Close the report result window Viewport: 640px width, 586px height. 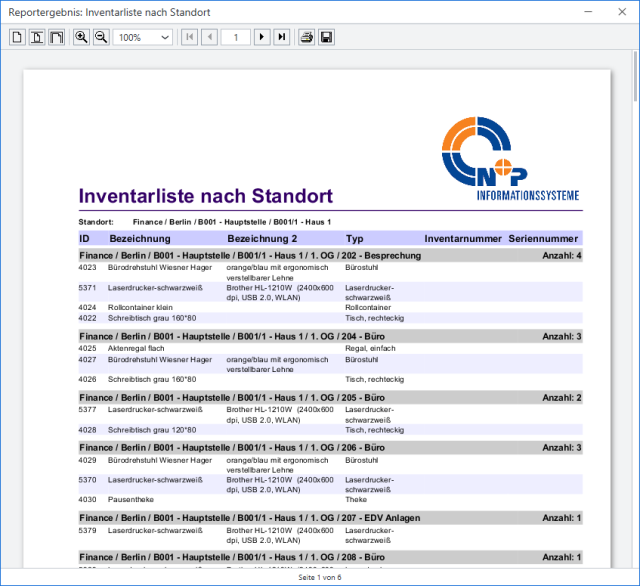coord(622,12)
